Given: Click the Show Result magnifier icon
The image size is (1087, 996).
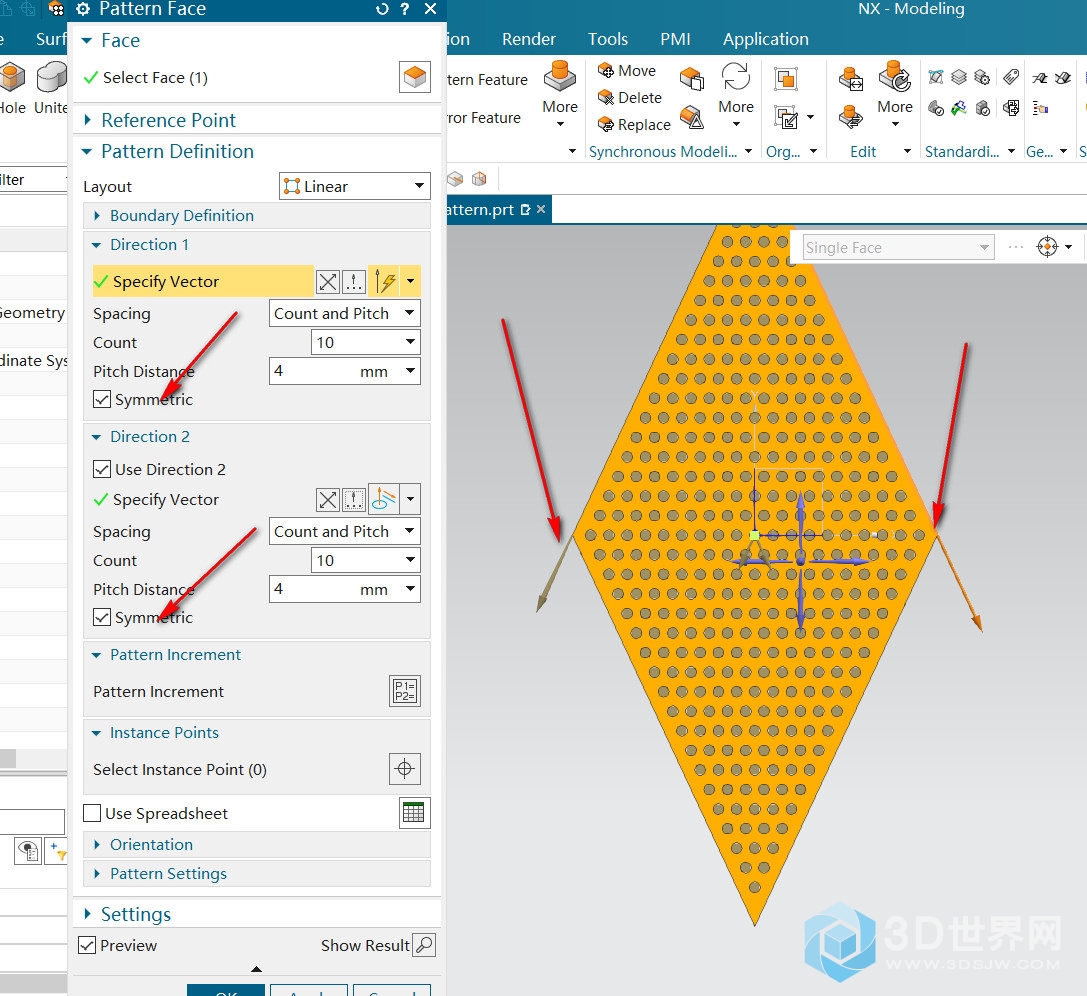Looking at the screenshot, I should [x=424, y=945].
